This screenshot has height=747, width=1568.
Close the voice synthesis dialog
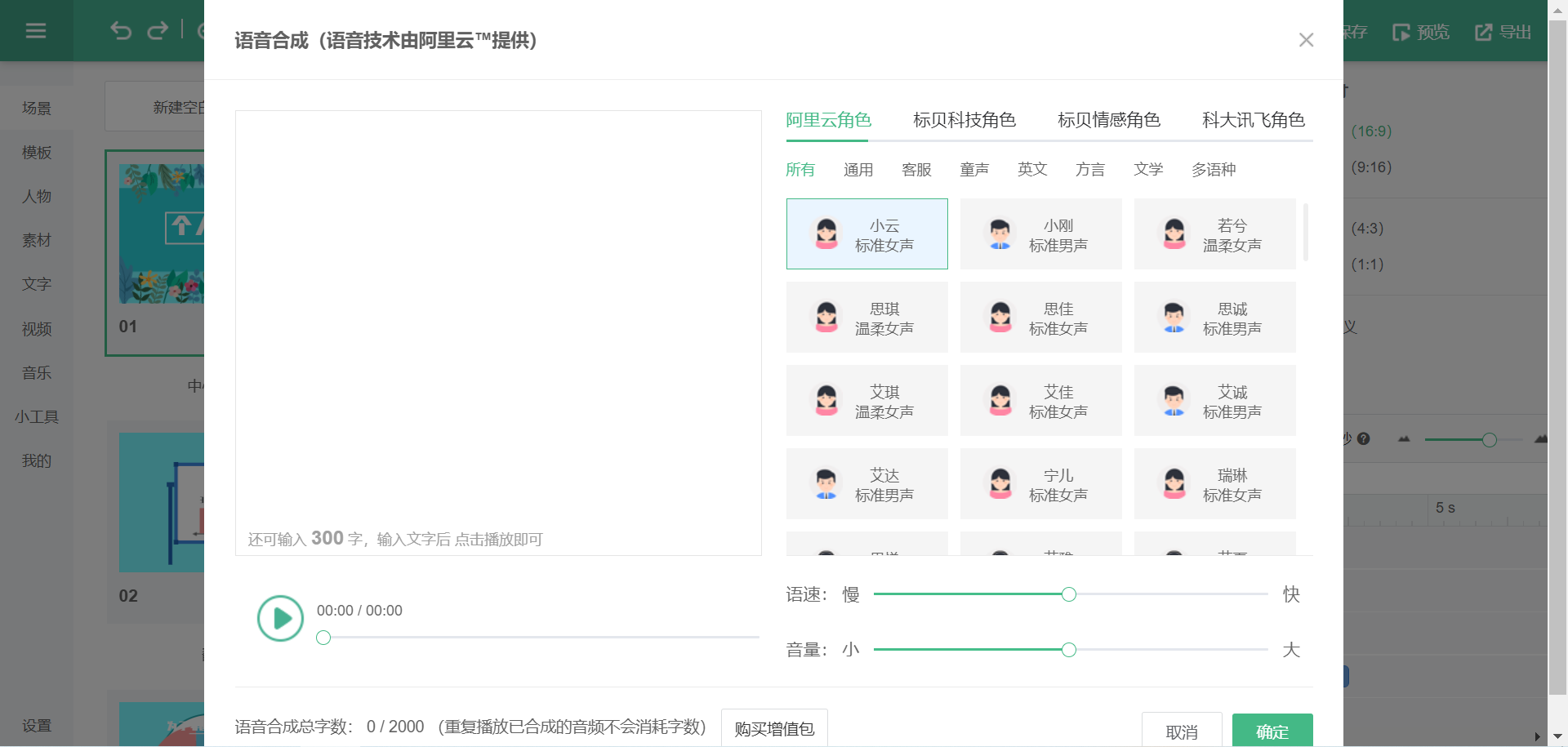(x=1306, y=40)
